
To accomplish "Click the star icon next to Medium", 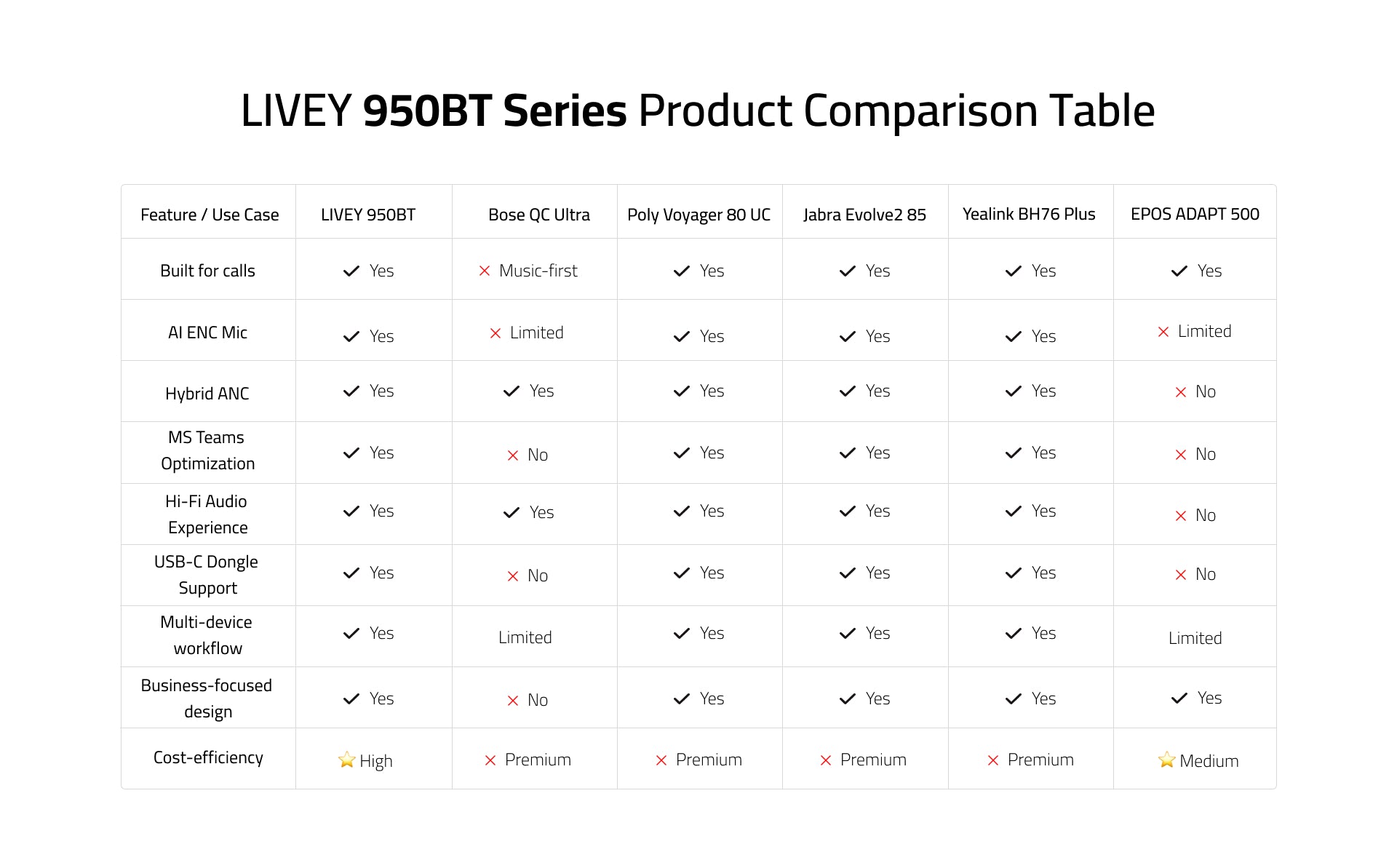I will click(1166, 760).
